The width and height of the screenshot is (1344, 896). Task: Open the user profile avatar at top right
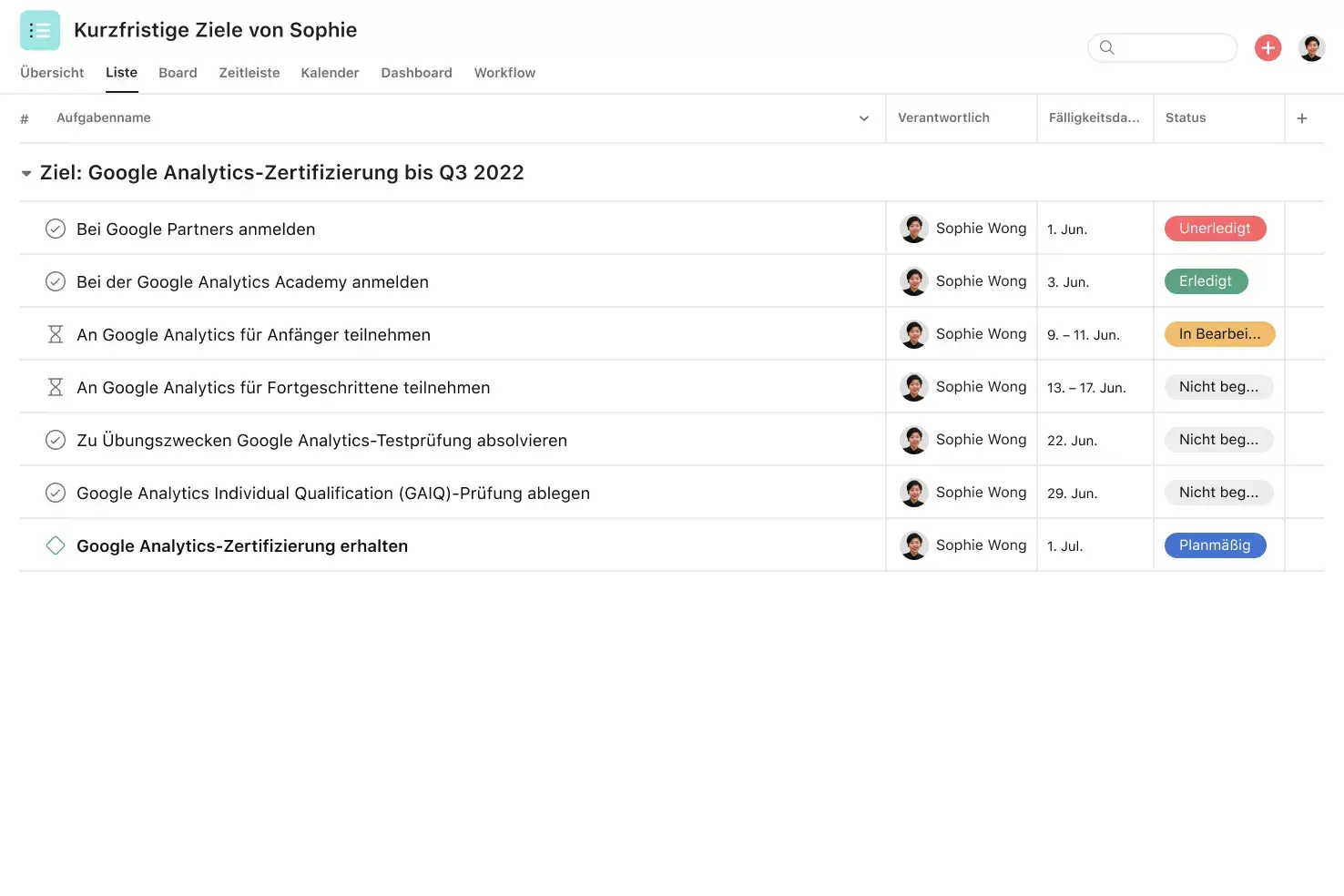1311,47
